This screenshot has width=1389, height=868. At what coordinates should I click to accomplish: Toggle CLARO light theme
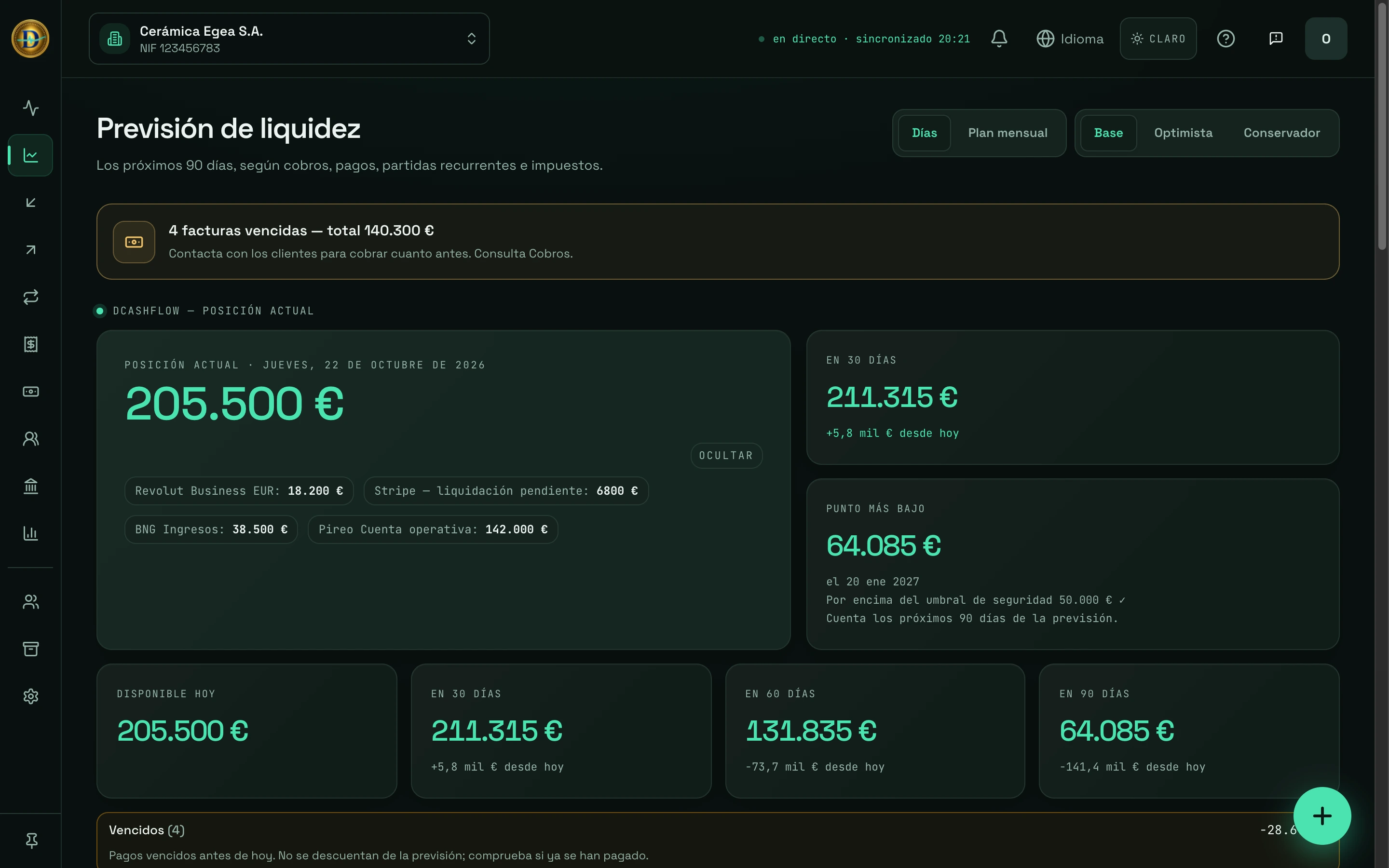tap(1157, 39)
